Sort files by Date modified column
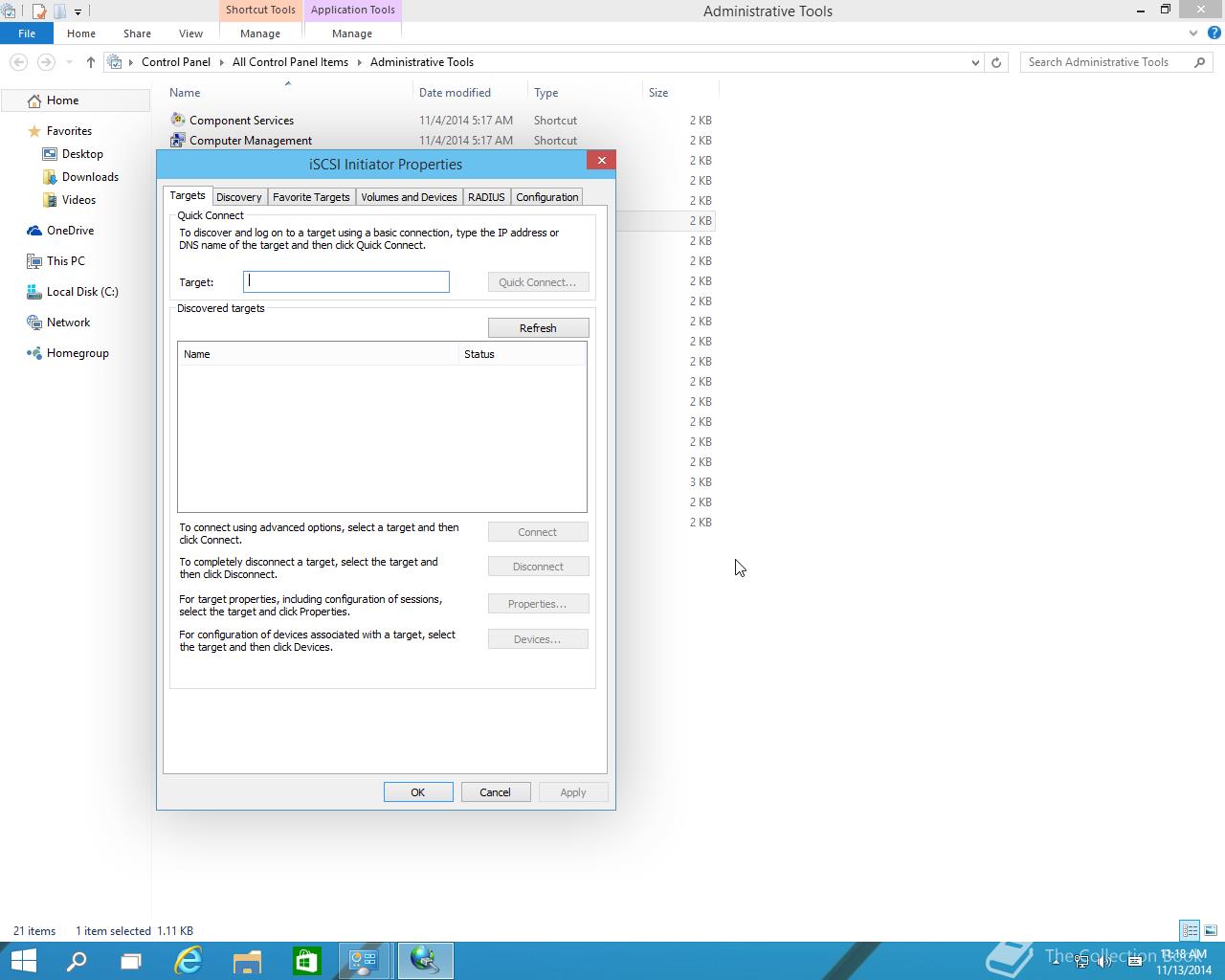 tap(470, 93)
